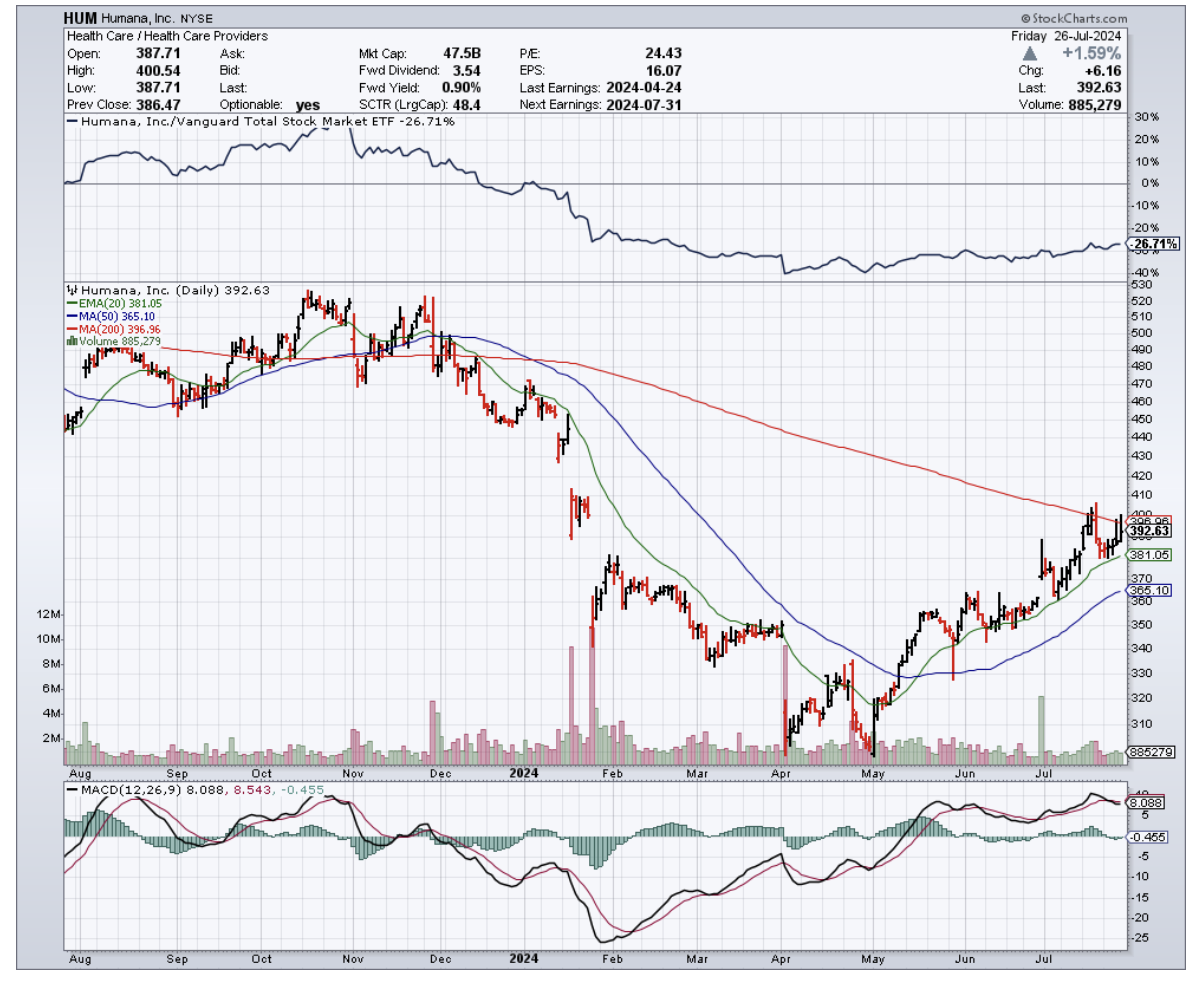This screenshot has height=984, width=1190.
Task: Click the volume bars icon in the legend
Action: tap(70, 340)
